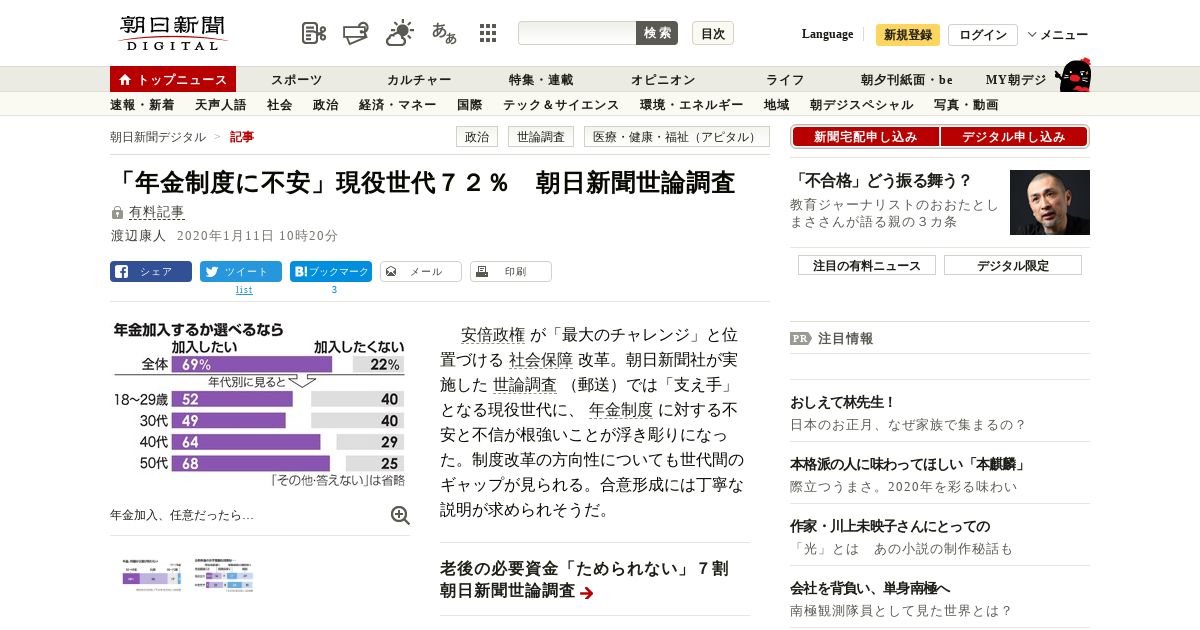Click デジタル申し込み button
Image resolution: width=1200 pixels, height=630 pixels.
(1014, 137)
